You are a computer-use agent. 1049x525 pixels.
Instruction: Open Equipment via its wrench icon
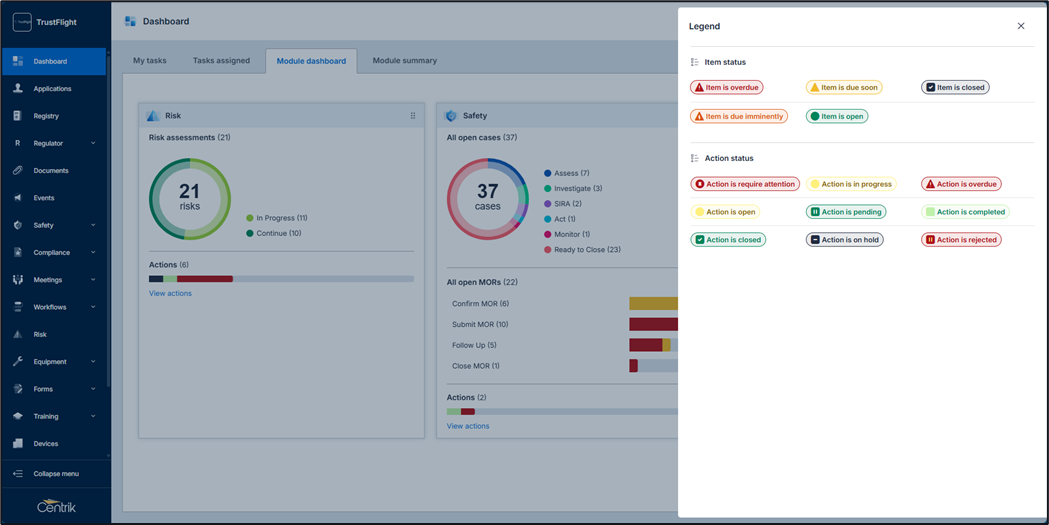tap(17, 362)
